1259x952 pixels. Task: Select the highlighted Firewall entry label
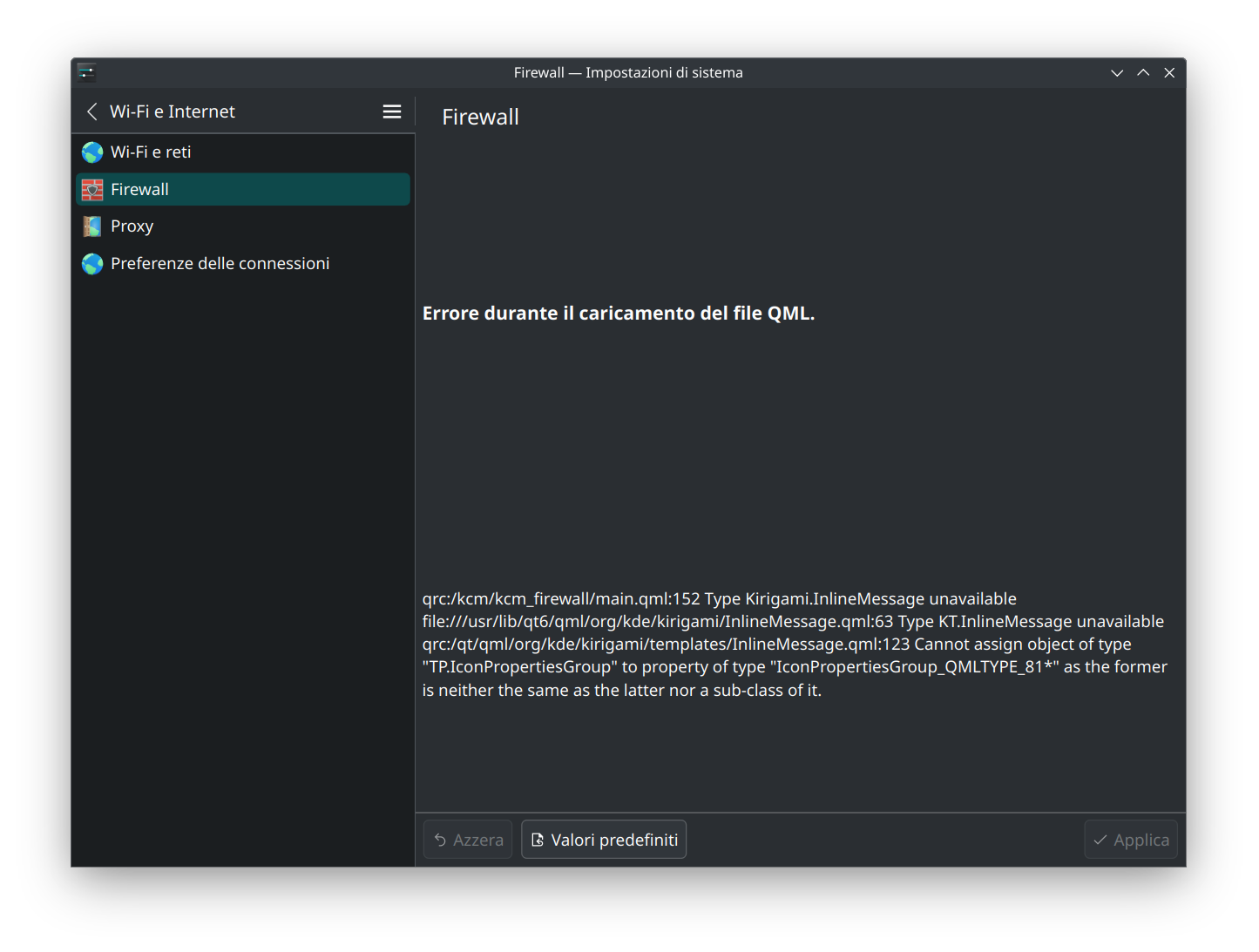coord(139,190)
